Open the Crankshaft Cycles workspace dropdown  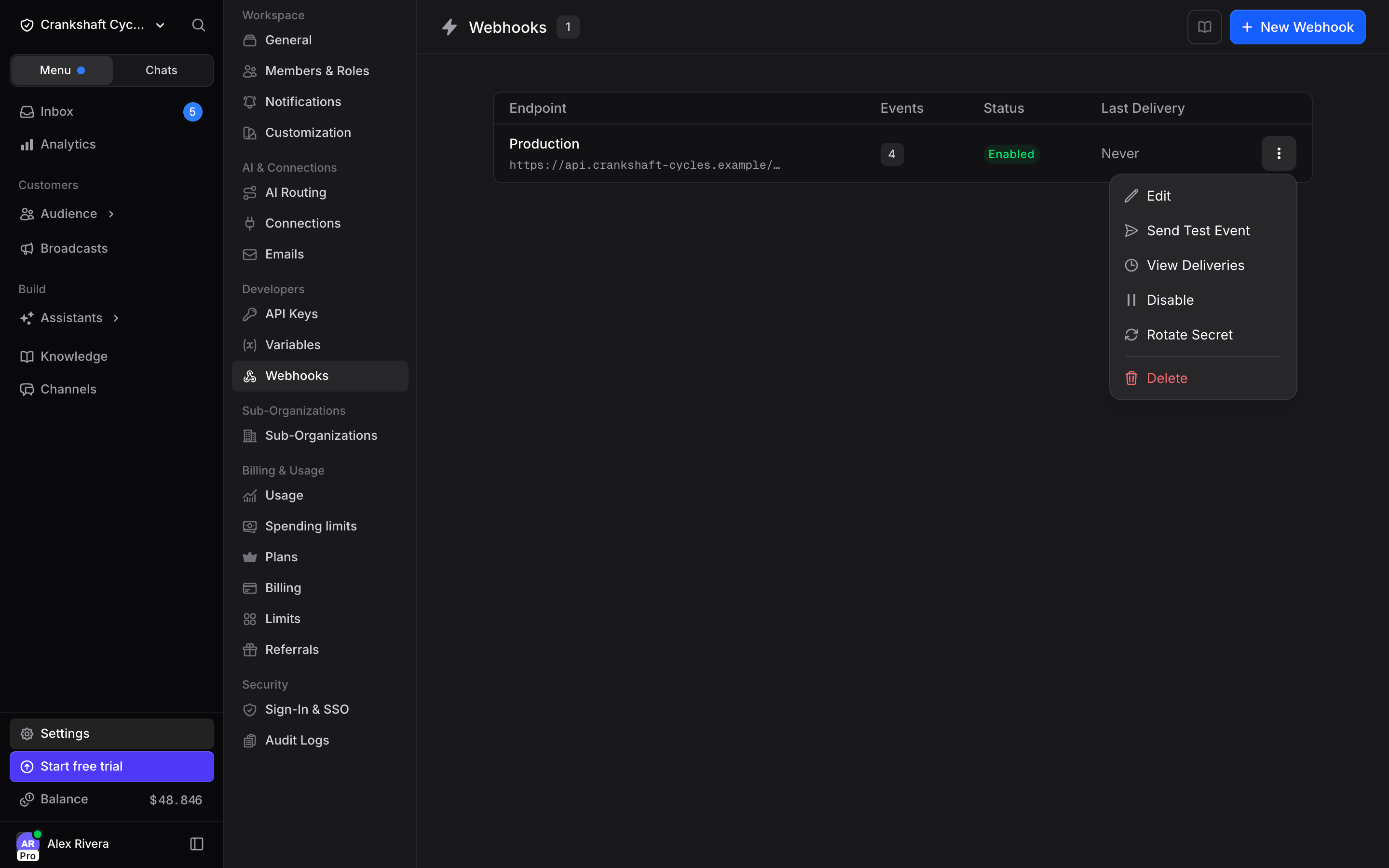[93, 25]
